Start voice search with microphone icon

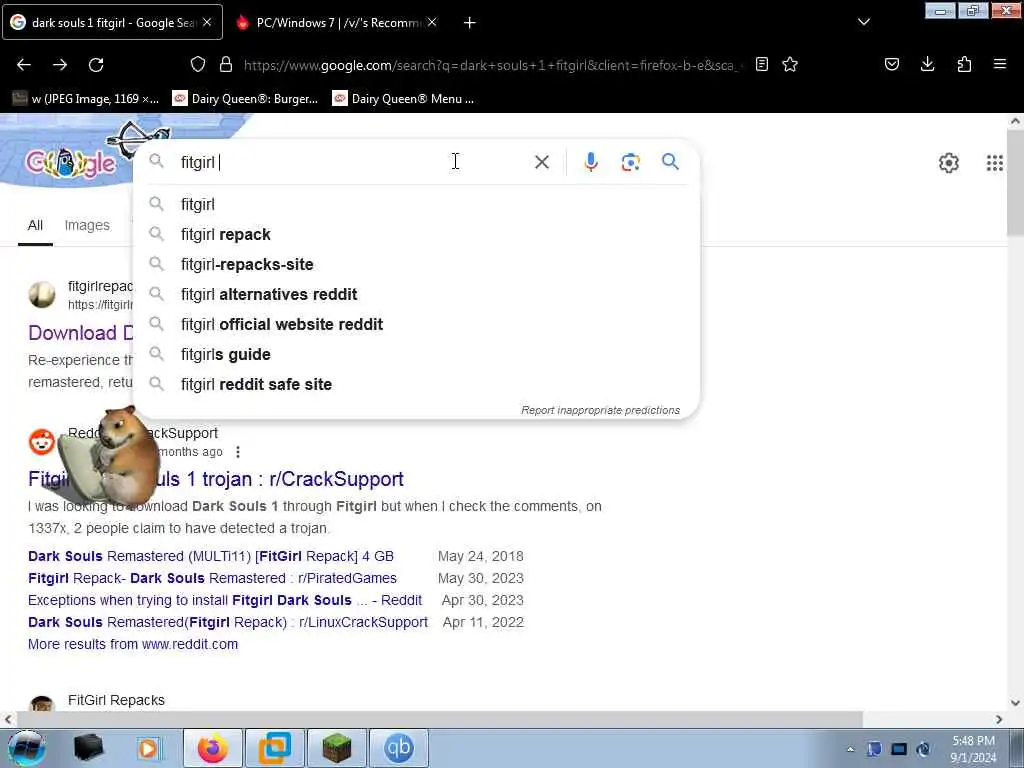coord(591,162)
